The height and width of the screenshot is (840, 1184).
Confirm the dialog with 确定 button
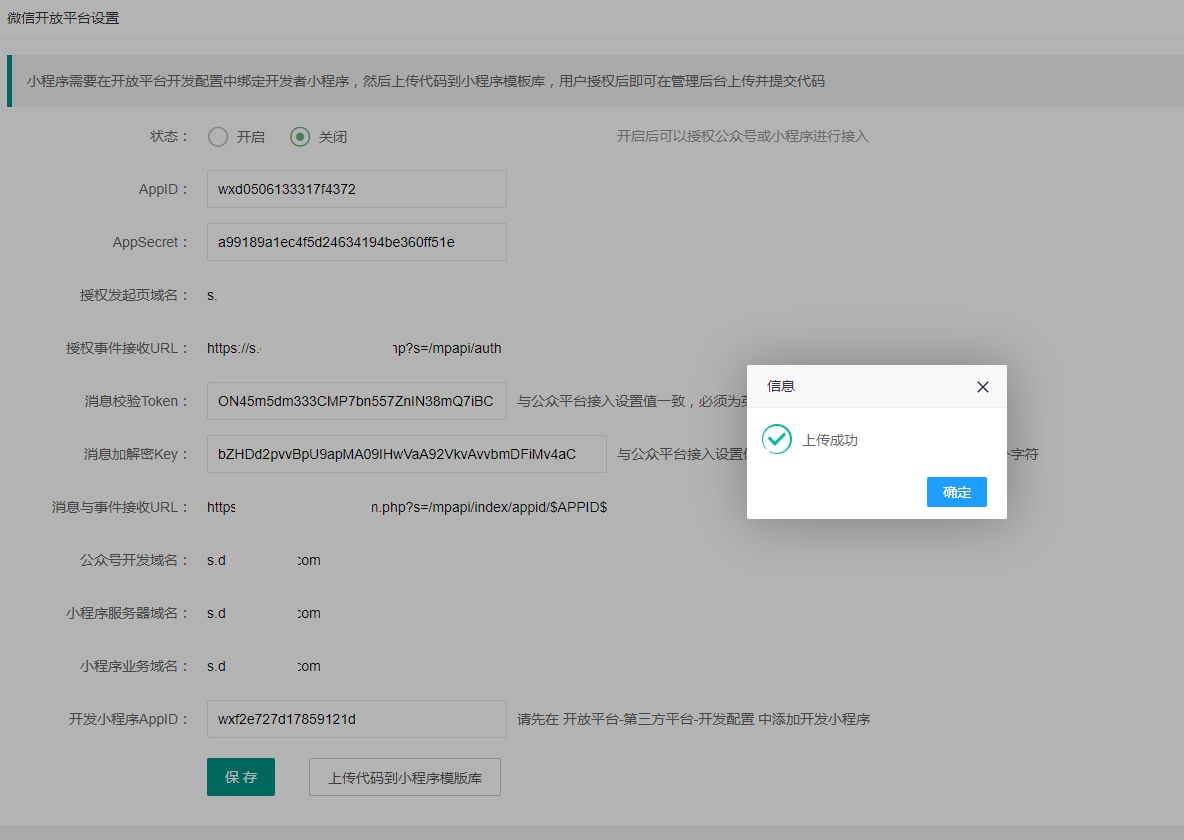point(956,492)
